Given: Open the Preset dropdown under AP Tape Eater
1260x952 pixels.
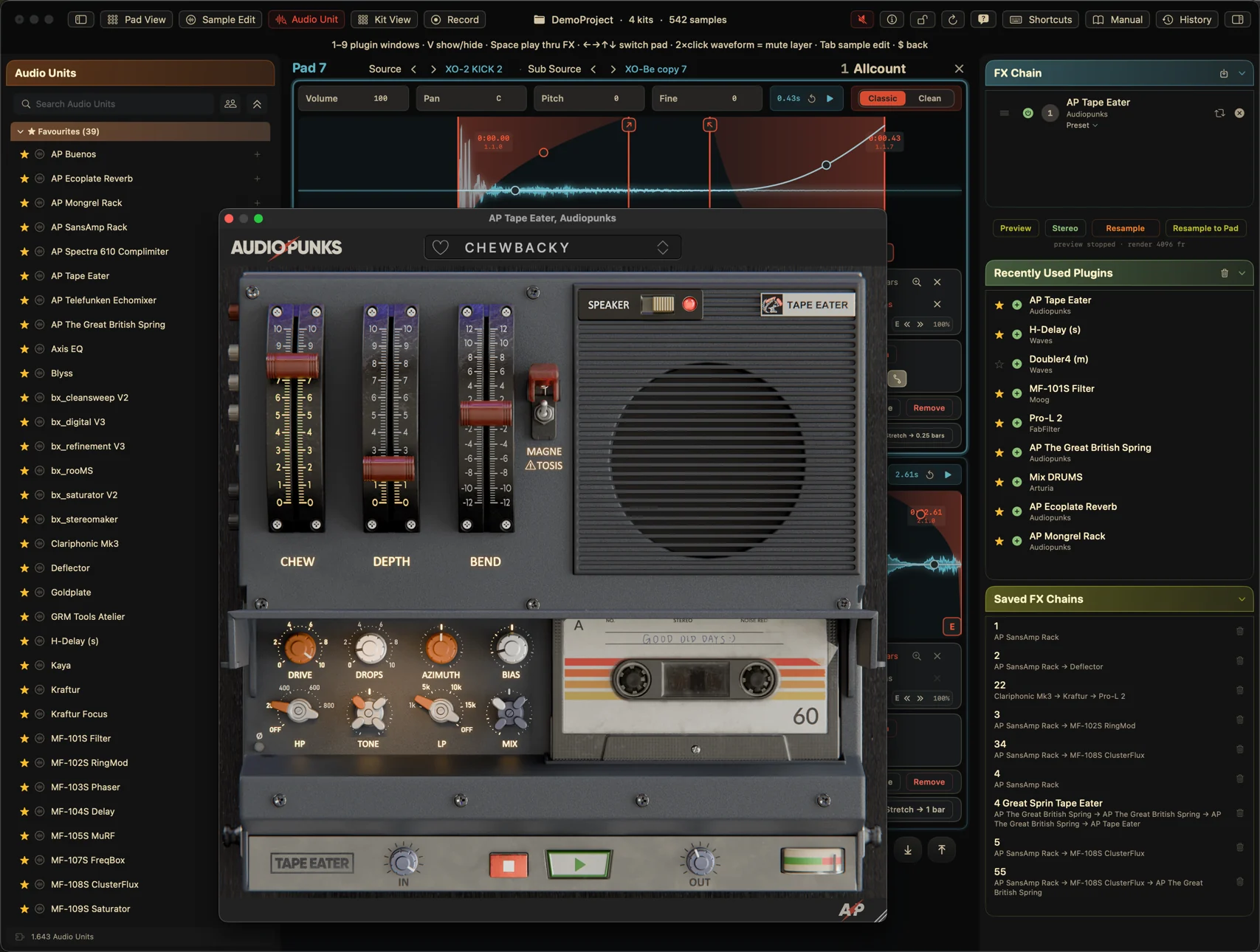Looking at the screenshot, I should [1081, 125].
